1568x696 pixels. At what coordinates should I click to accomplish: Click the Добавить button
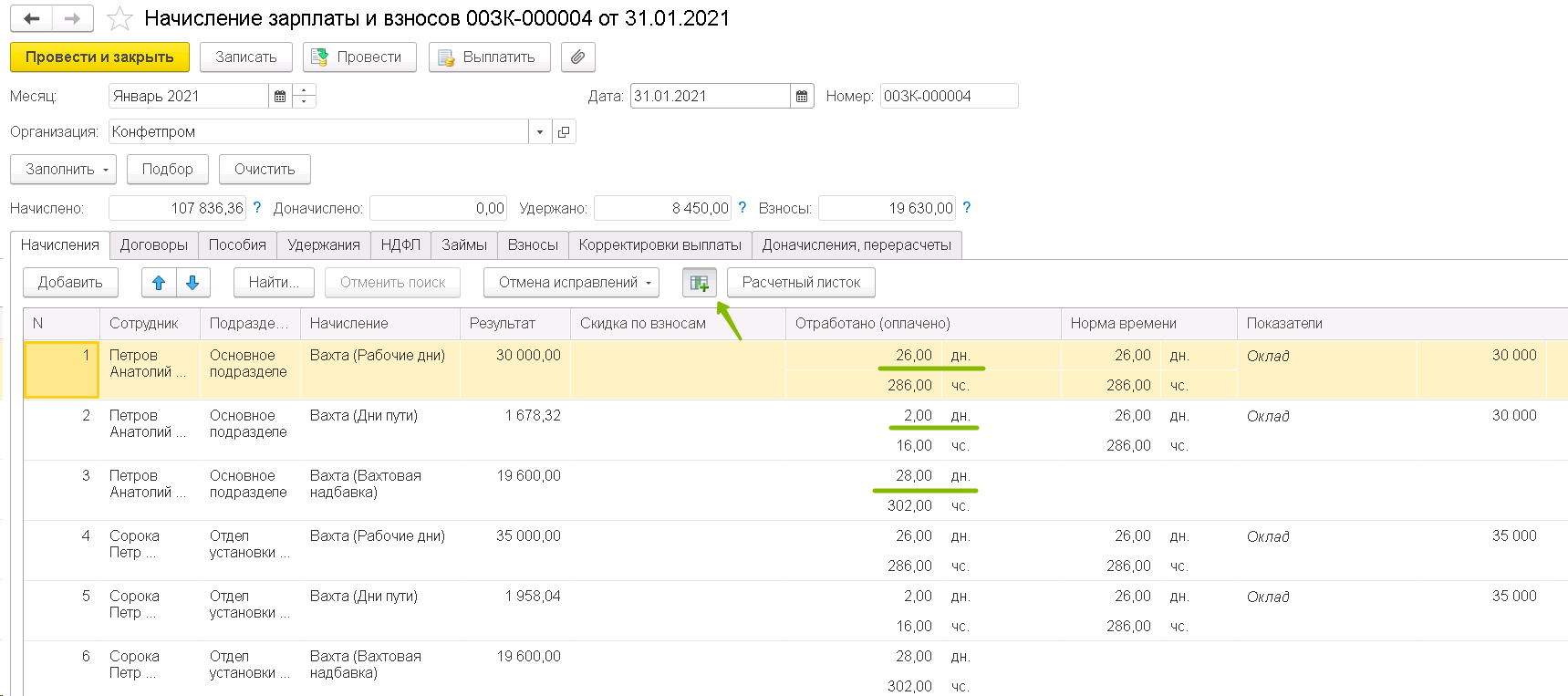pos(70,283)
